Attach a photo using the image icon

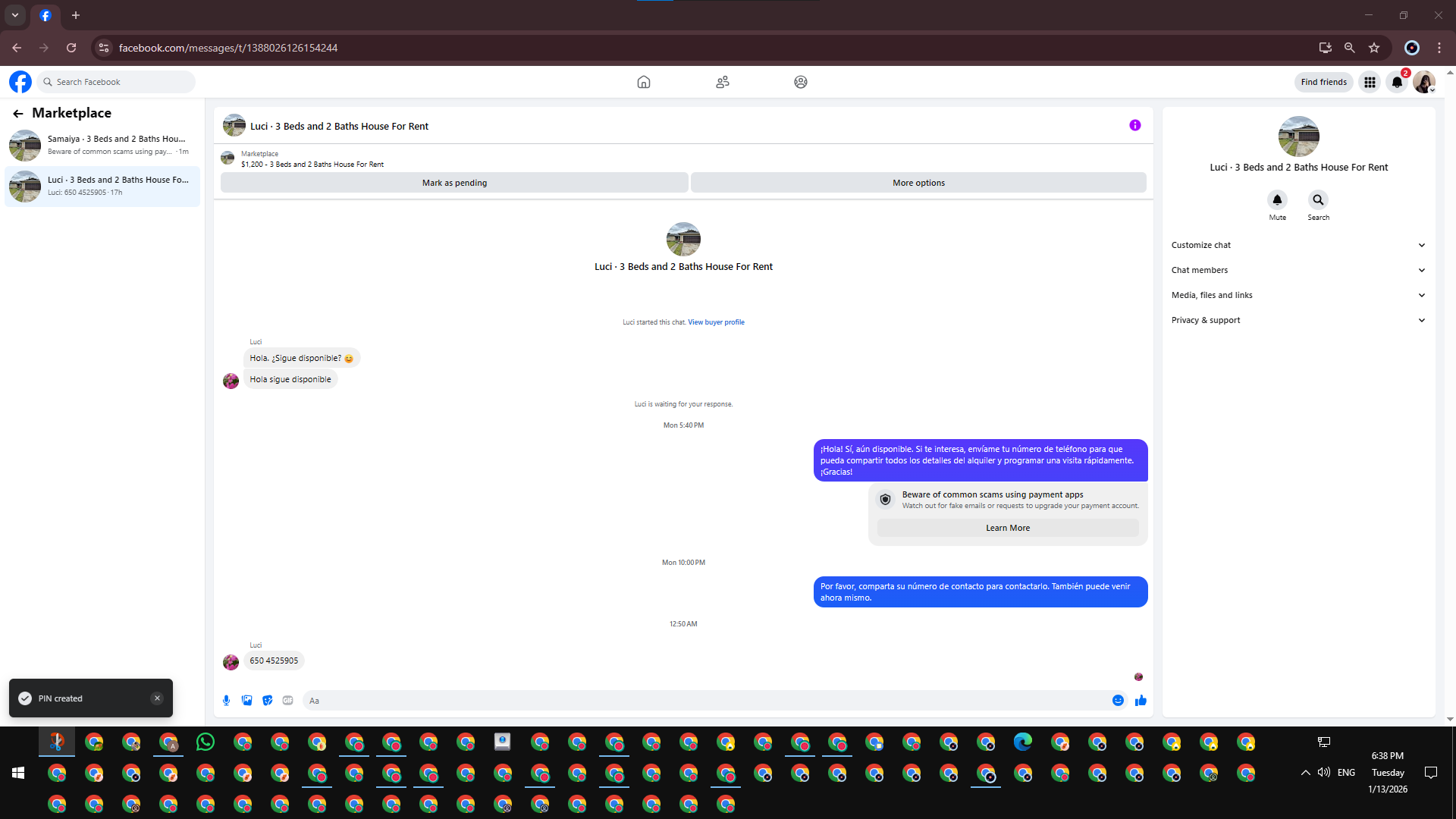[x=246, y=701]
